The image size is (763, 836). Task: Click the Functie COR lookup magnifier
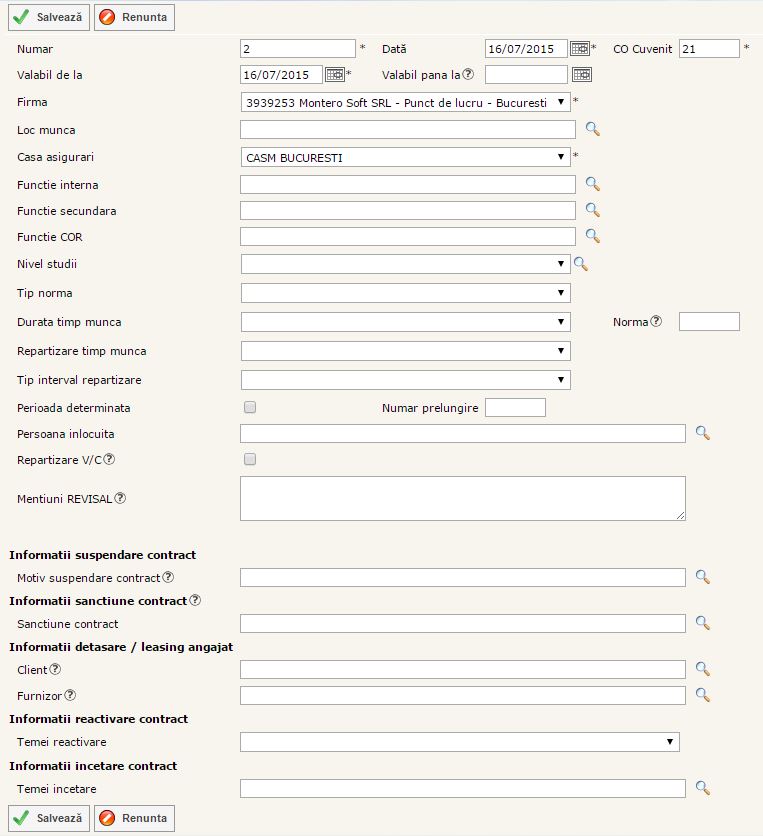pos(592,236)
